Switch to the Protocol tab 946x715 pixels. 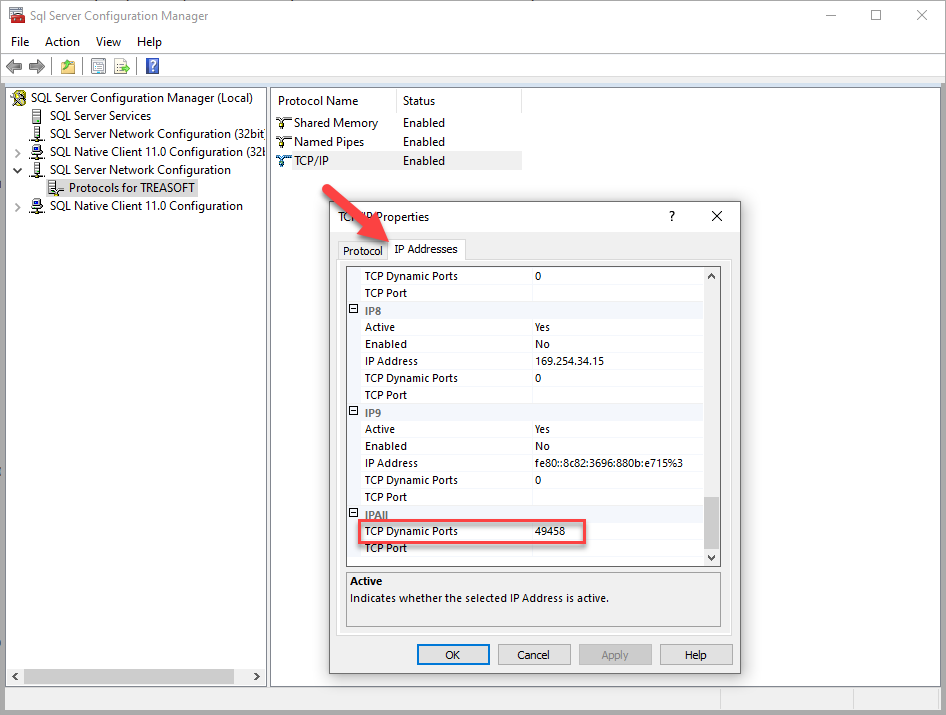point(362,251)
